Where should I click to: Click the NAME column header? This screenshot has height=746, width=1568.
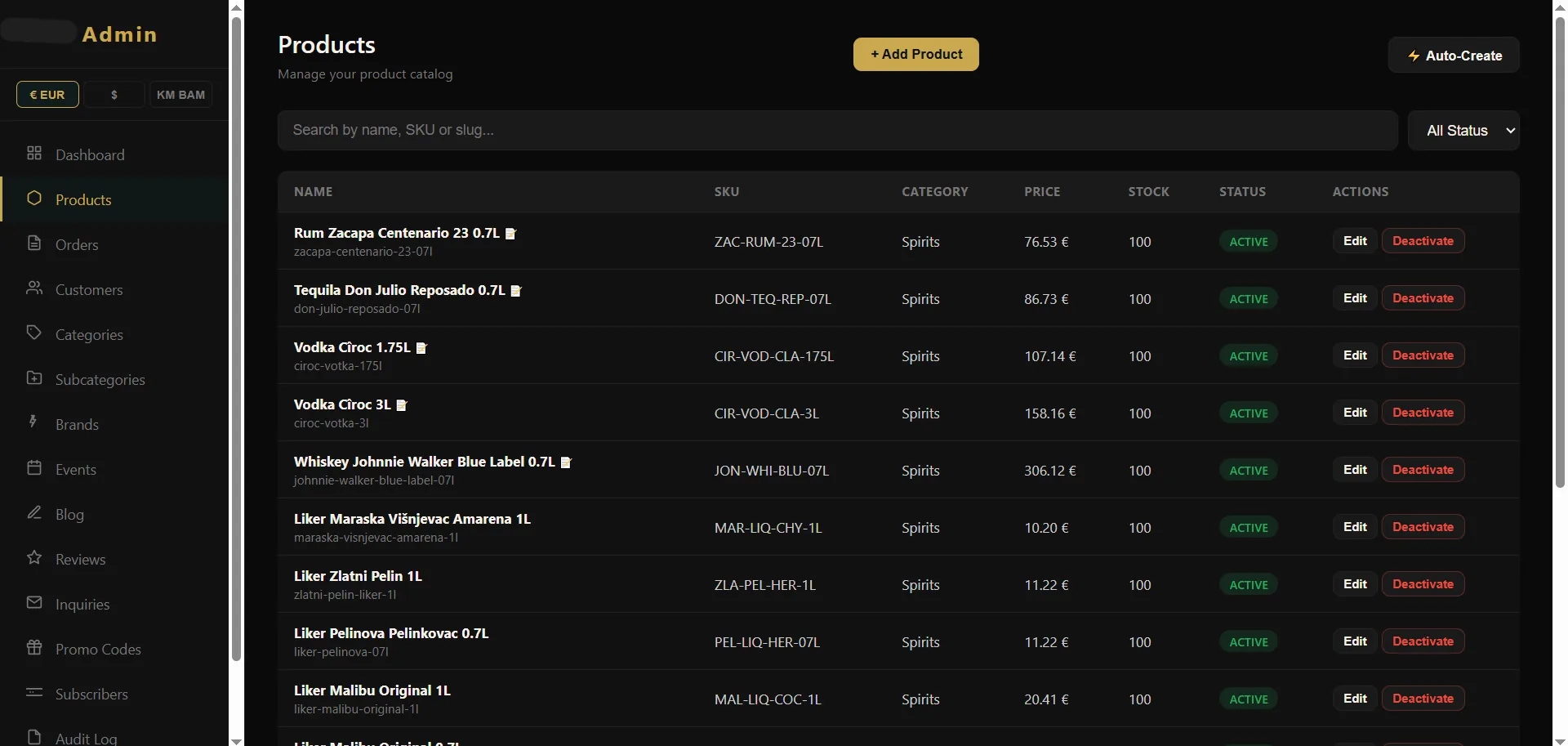(x=314, y=191)
